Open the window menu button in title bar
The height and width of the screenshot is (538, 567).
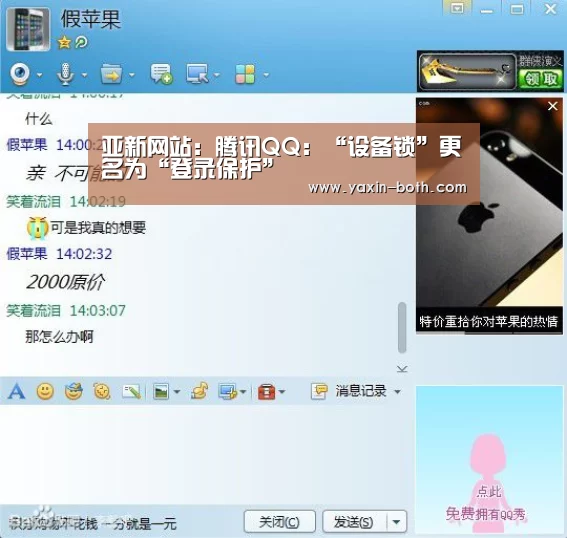457,8
